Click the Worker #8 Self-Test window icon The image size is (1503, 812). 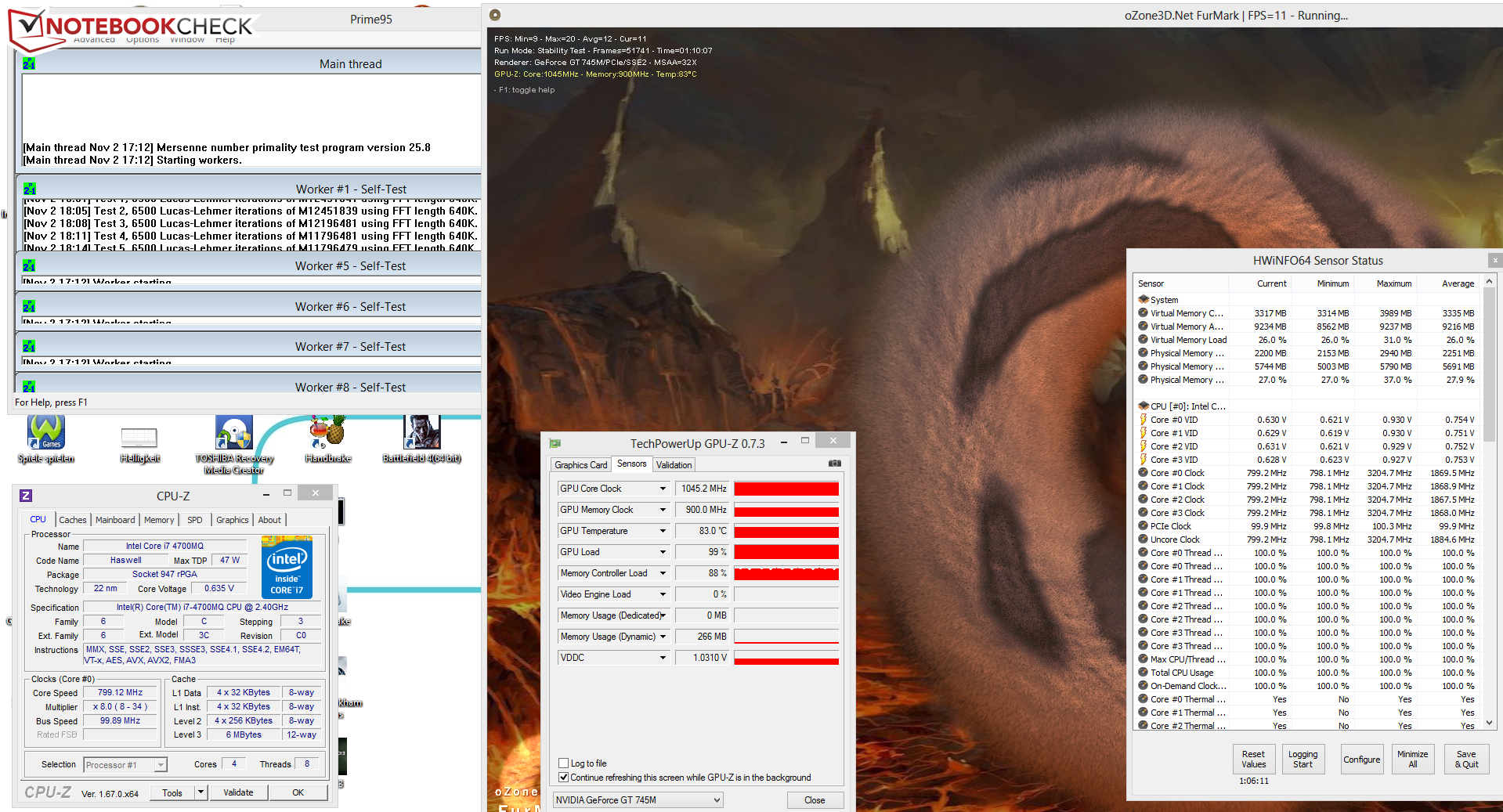29,387
